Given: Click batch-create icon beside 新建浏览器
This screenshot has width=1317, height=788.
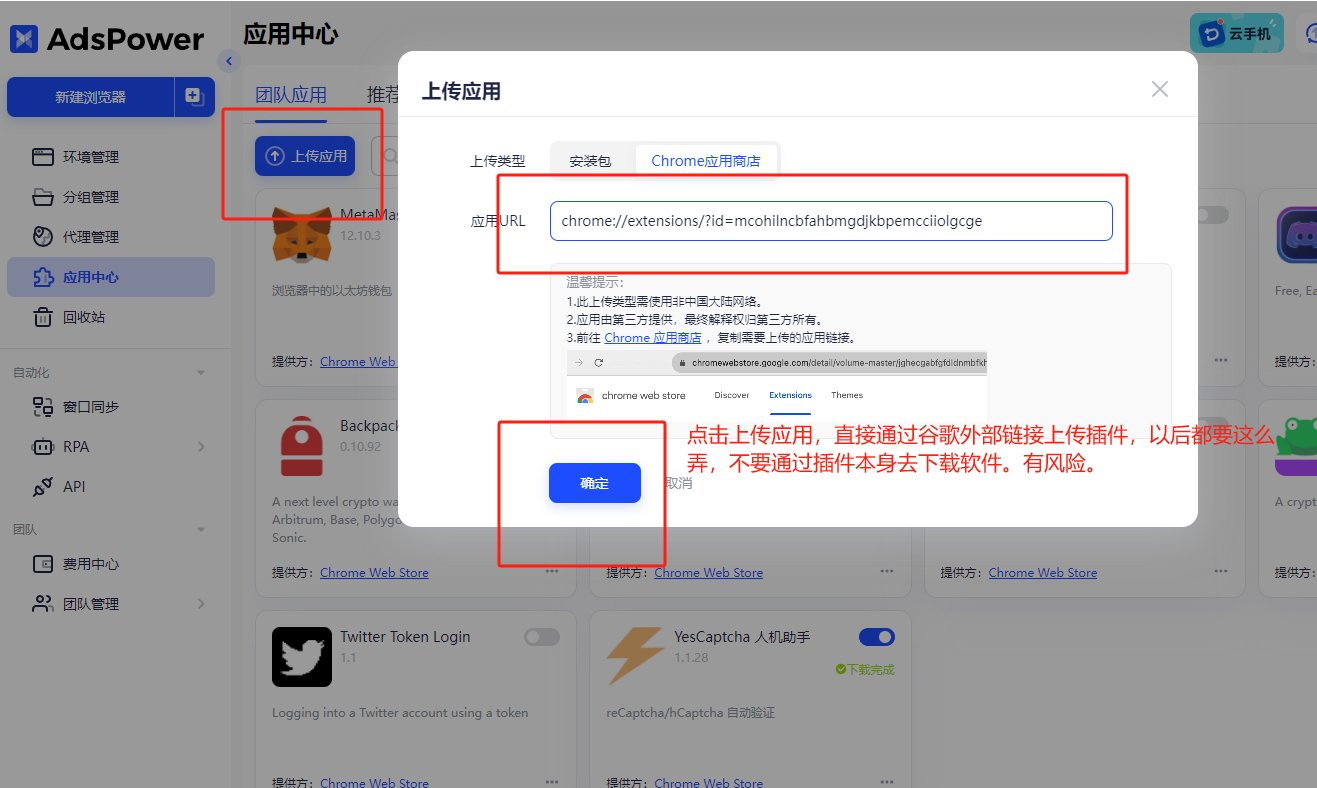Looking at the screenshot, I should pyautogui.click(x=195, y=97).
